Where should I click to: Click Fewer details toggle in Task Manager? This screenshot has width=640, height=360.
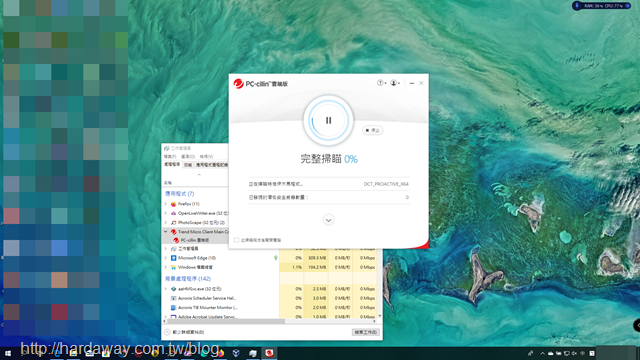coord(184,332)
